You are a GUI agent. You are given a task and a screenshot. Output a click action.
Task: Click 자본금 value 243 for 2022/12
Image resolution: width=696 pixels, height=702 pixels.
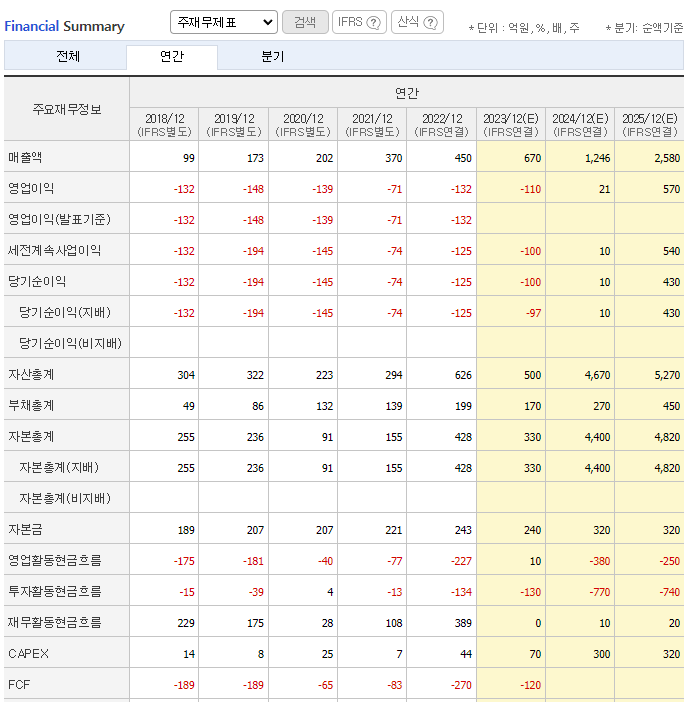click(x=463, y=530)
